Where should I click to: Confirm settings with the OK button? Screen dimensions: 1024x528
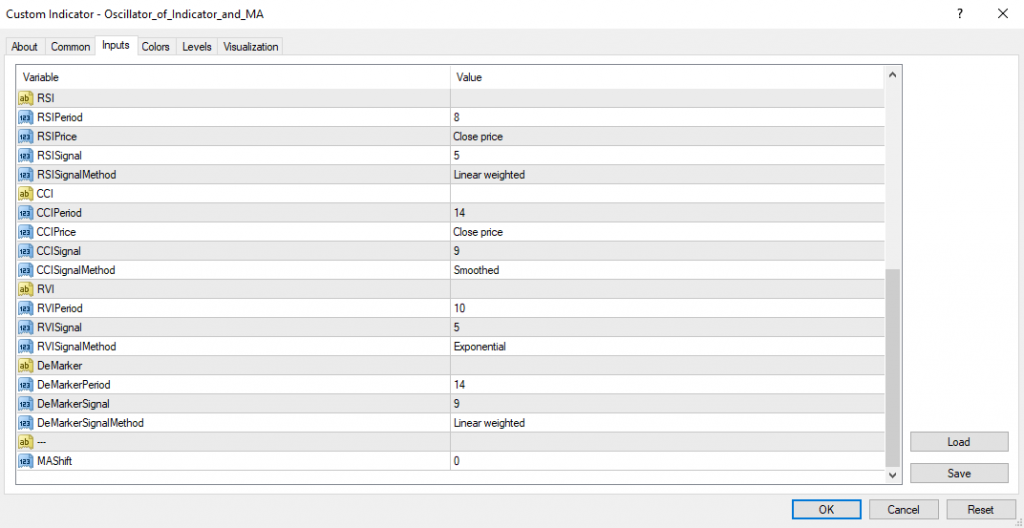click(x=826, y=509)
